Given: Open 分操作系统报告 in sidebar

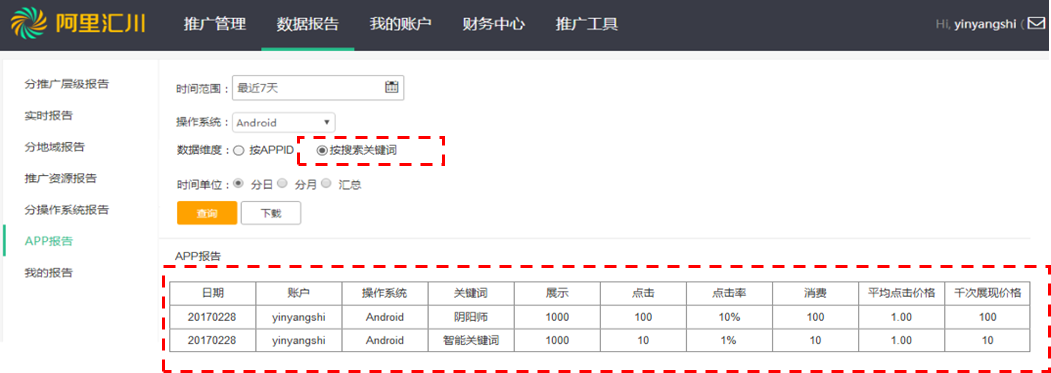Looking at the screenshot, I should click(66, 210).
